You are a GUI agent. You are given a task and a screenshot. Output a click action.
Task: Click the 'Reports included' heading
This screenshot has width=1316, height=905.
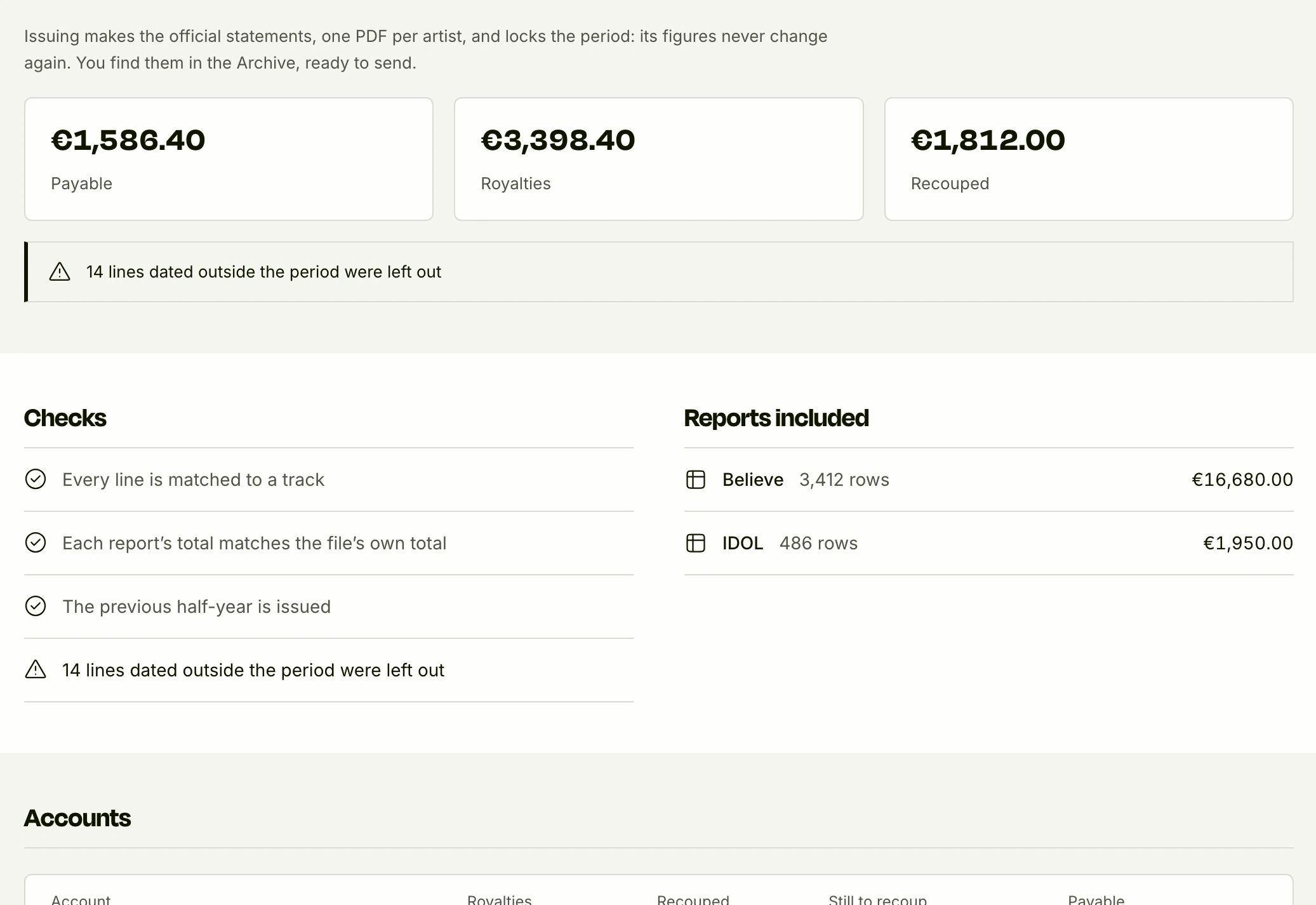[x=776, y=418]
